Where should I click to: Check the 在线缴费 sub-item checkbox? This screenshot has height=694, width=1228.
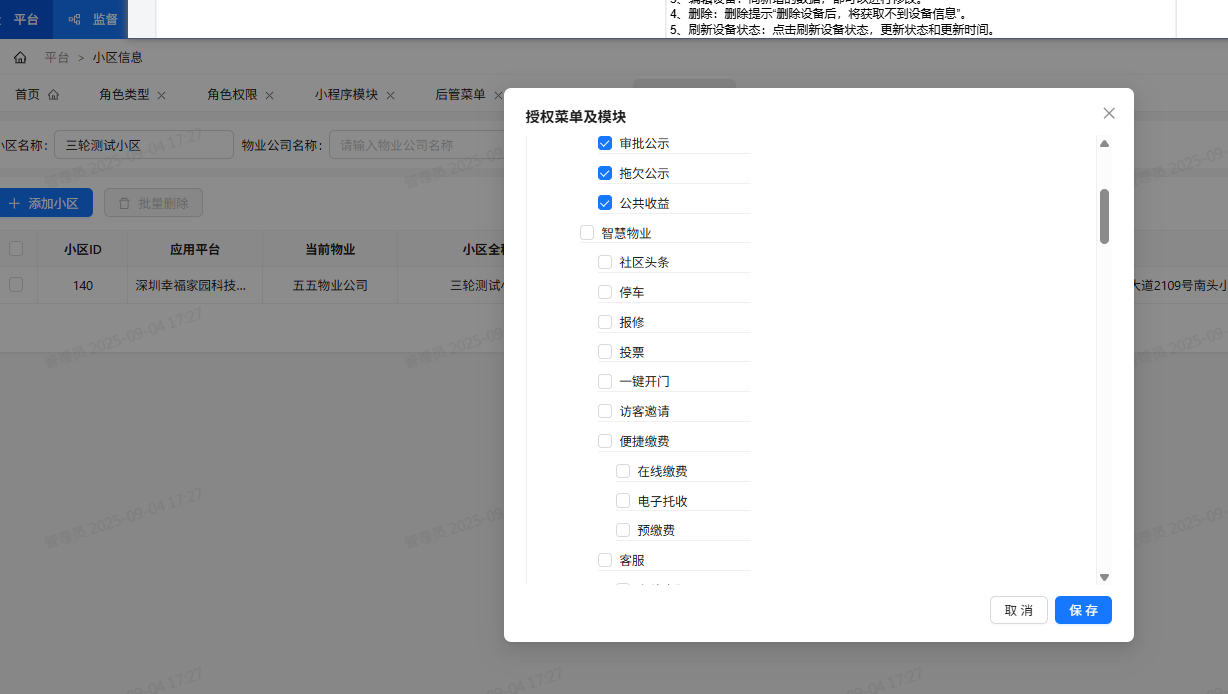pos(623,470)
